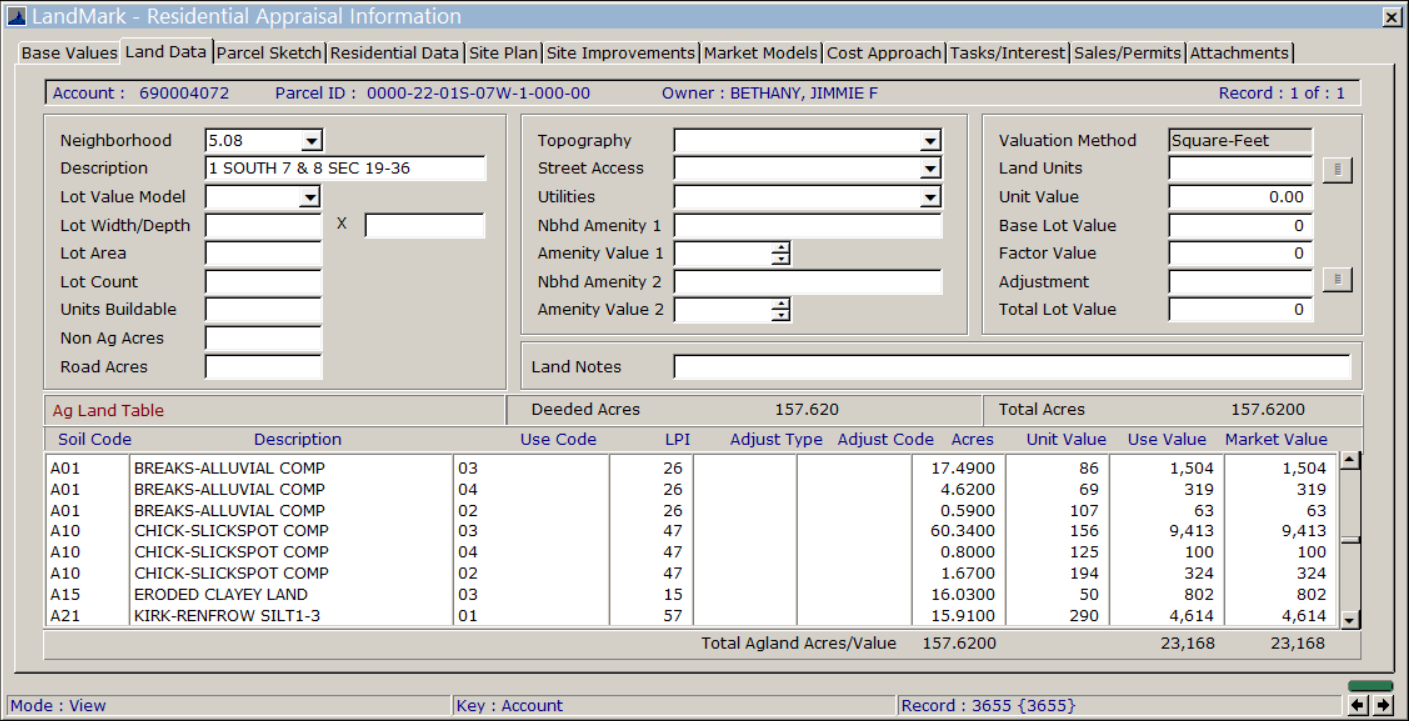Image resolution: width=1409 pixels, height=721 pixels.
Task: Go to the next record arrow
Action: (x=1383, y=705)
